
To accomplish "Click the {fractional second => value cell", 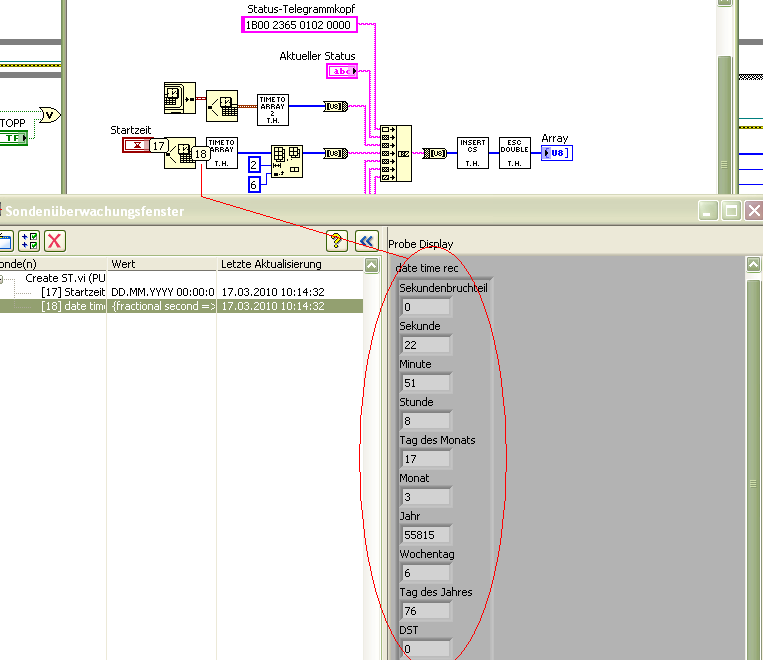I will point(163,306).
